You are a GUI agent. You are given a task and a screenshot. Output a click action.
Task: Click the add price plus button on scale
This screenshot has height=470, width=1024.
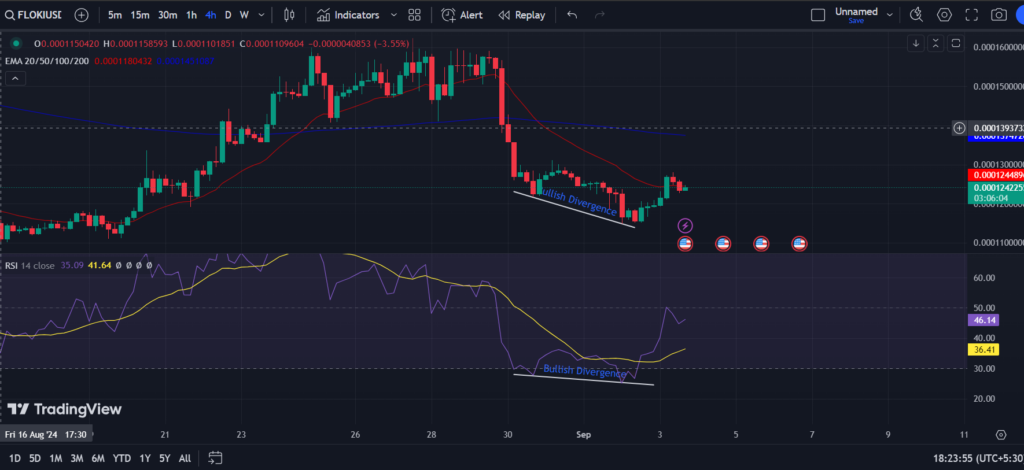(x=959, y=128)
